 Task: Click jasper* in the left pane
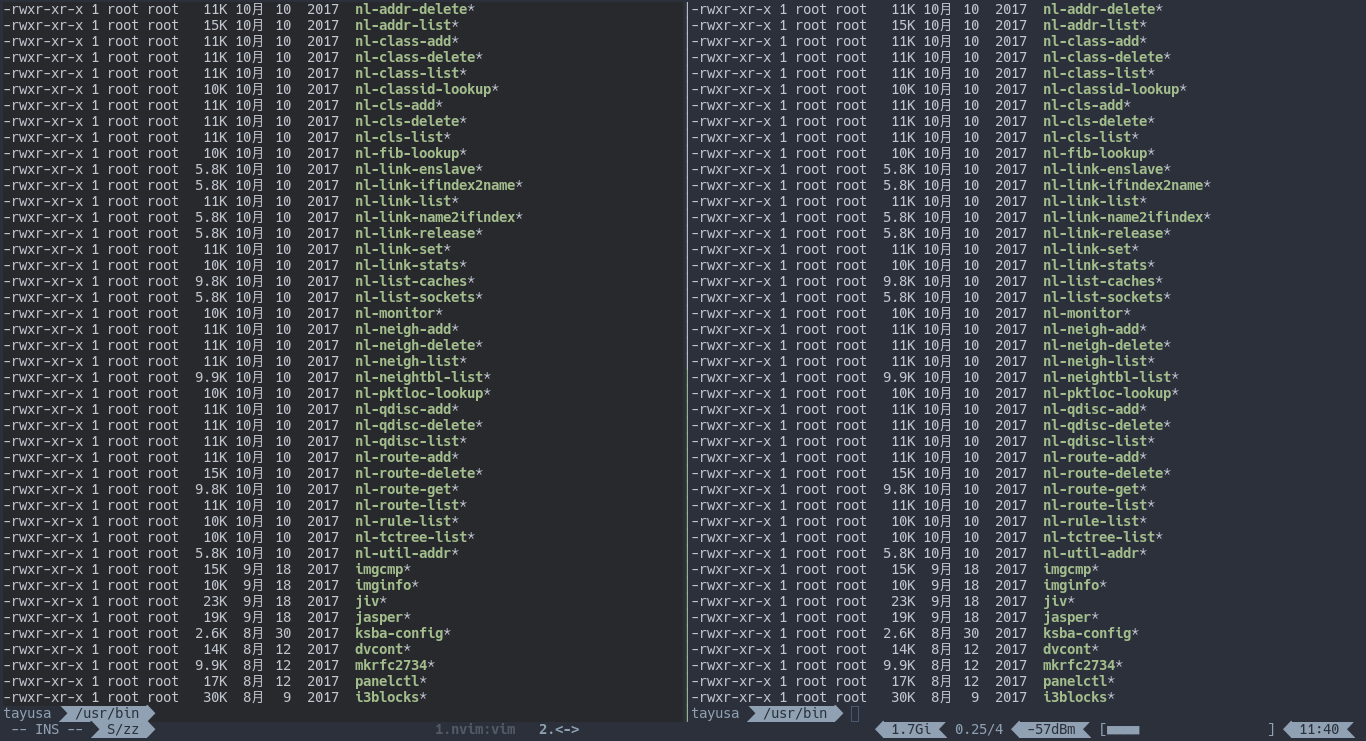pos(383,617)
